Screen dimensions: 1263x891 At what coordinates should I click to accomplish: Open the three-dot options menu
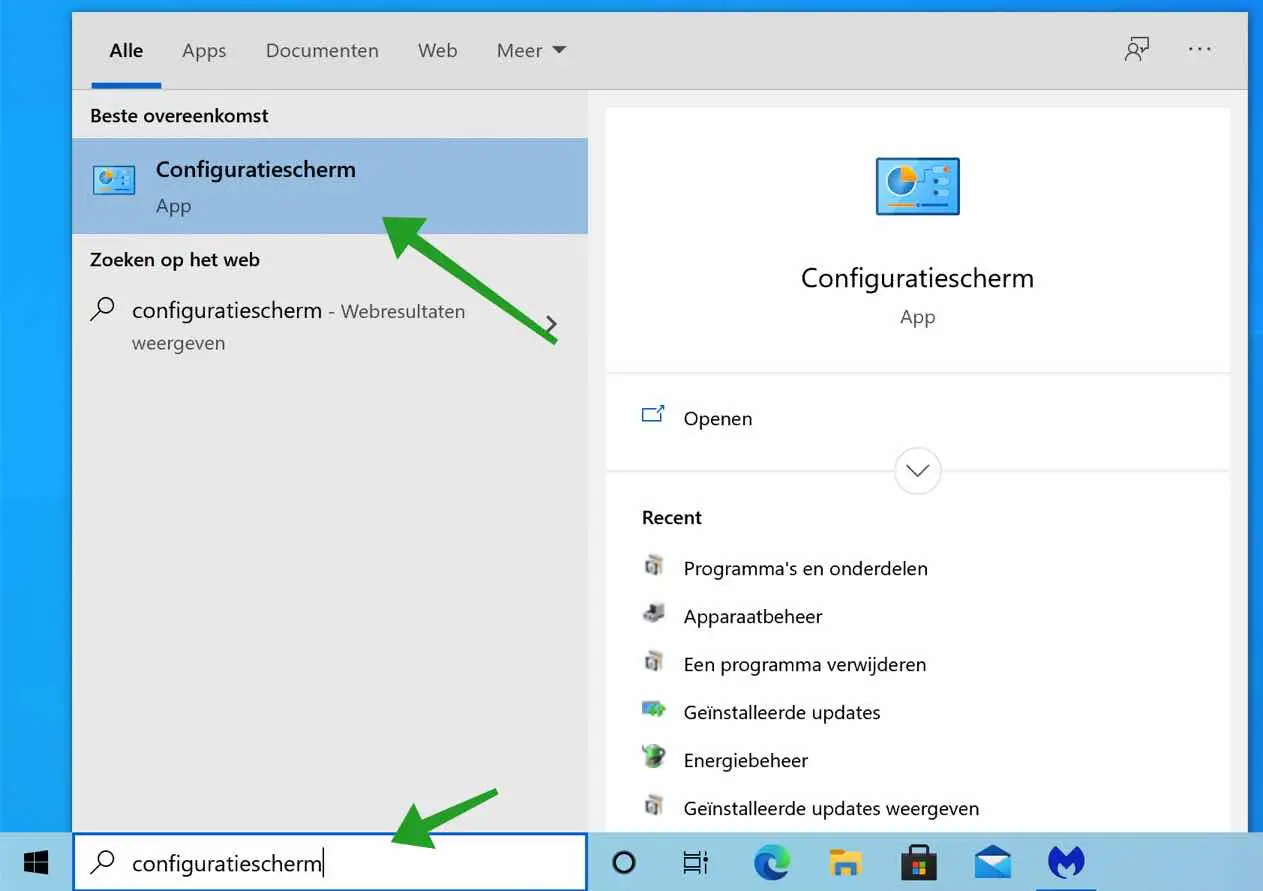1200,49
